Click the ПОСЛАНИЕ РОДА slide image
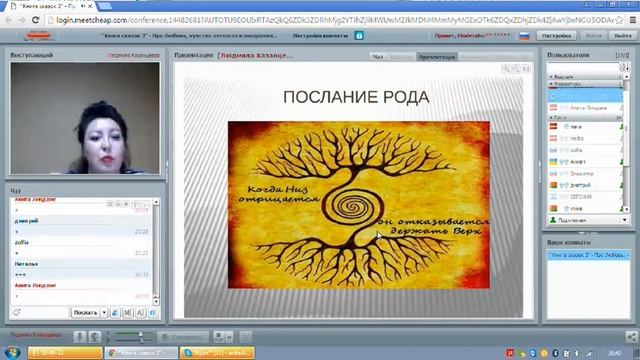The height and width of the screenshot is (360, 640). 359,205
